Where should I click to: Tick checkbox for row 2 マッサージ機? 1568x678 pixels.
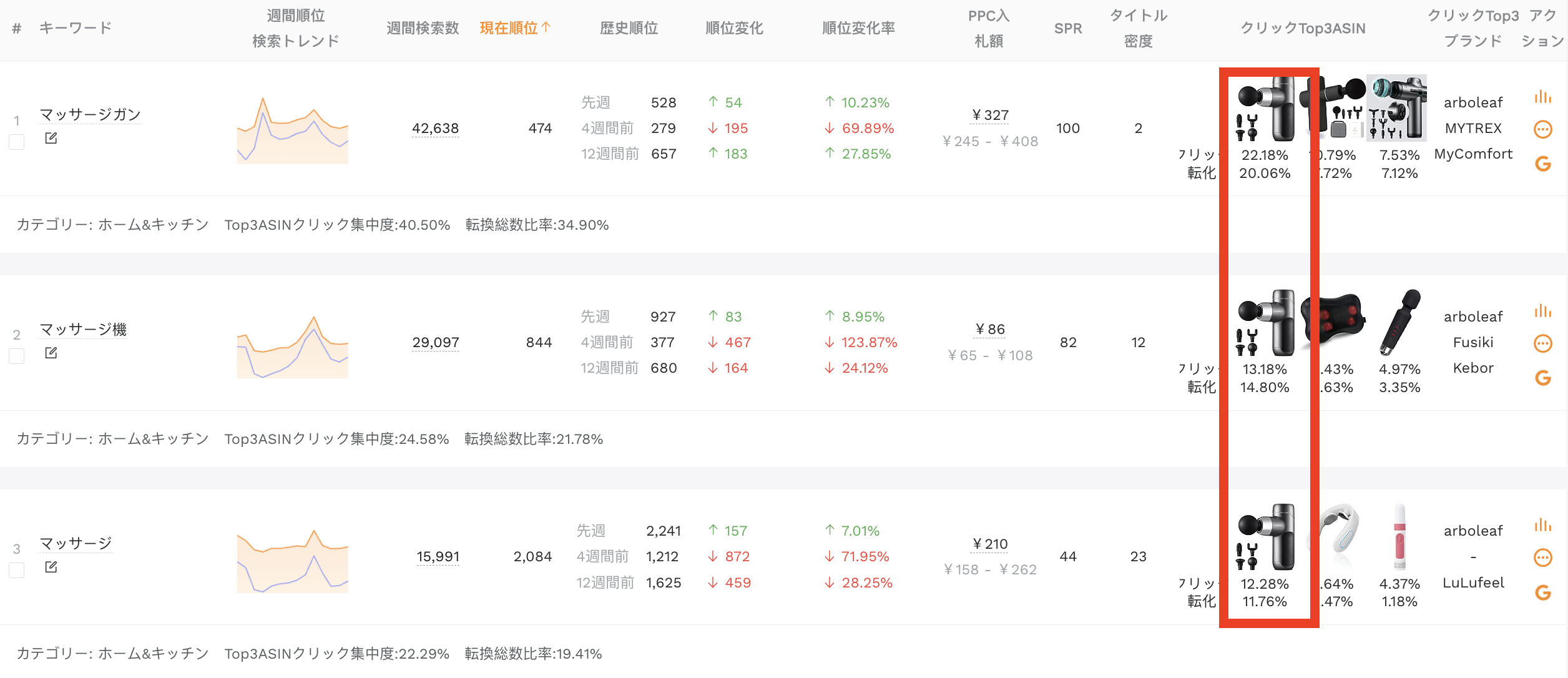[17, 356]
